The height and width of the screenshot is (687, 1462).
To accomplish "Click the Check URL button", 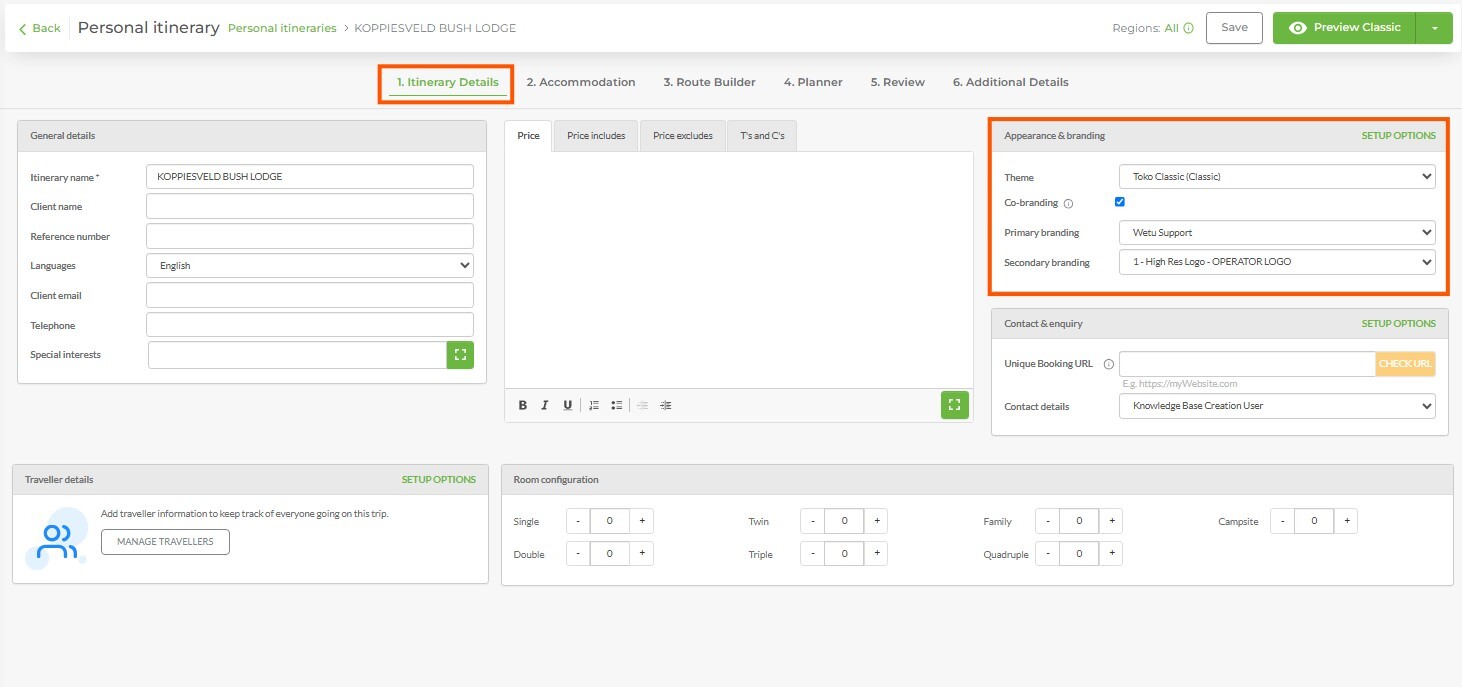I will click(x=1405, y=364).
